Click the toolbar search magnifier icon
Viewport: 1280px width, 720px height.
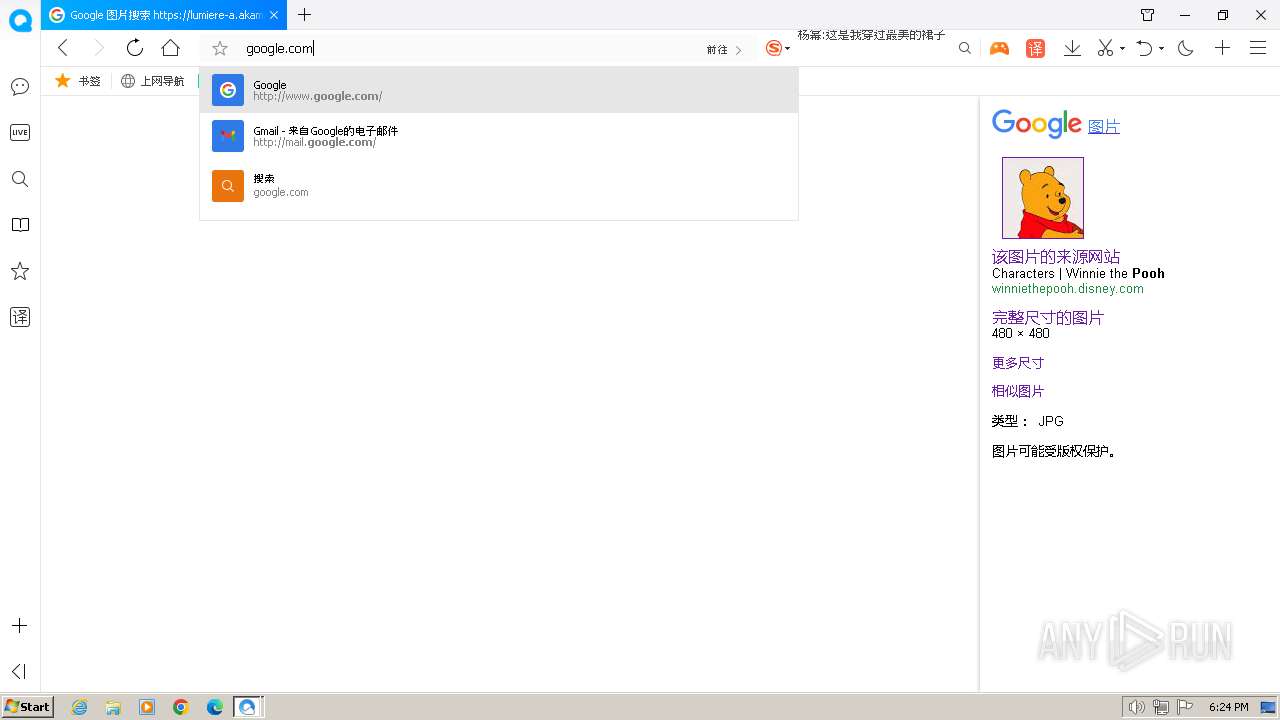[964, 48]
